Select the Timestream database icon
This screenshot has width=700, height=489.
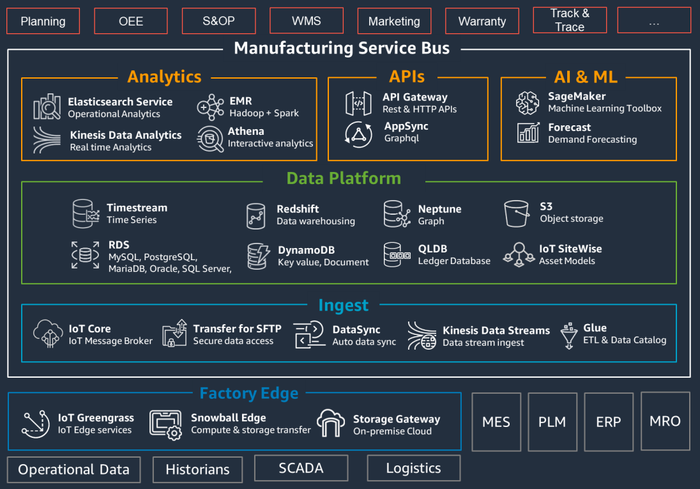coord(86,214)
